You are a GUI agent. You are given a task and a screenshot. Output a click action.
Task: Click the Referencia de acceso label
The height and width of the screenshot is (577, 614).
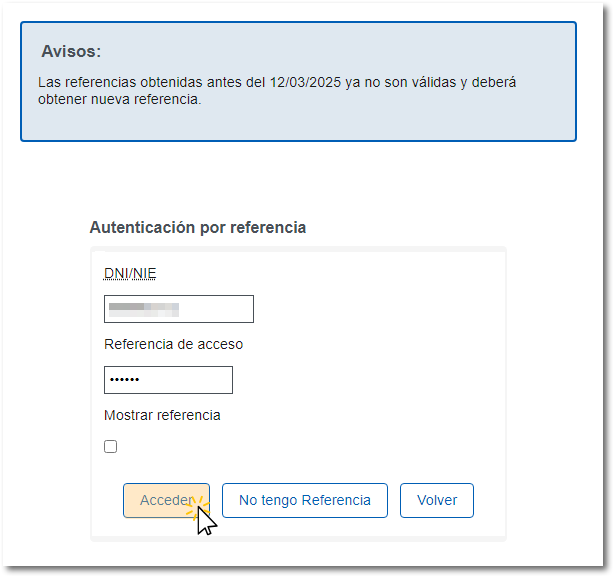173,344
